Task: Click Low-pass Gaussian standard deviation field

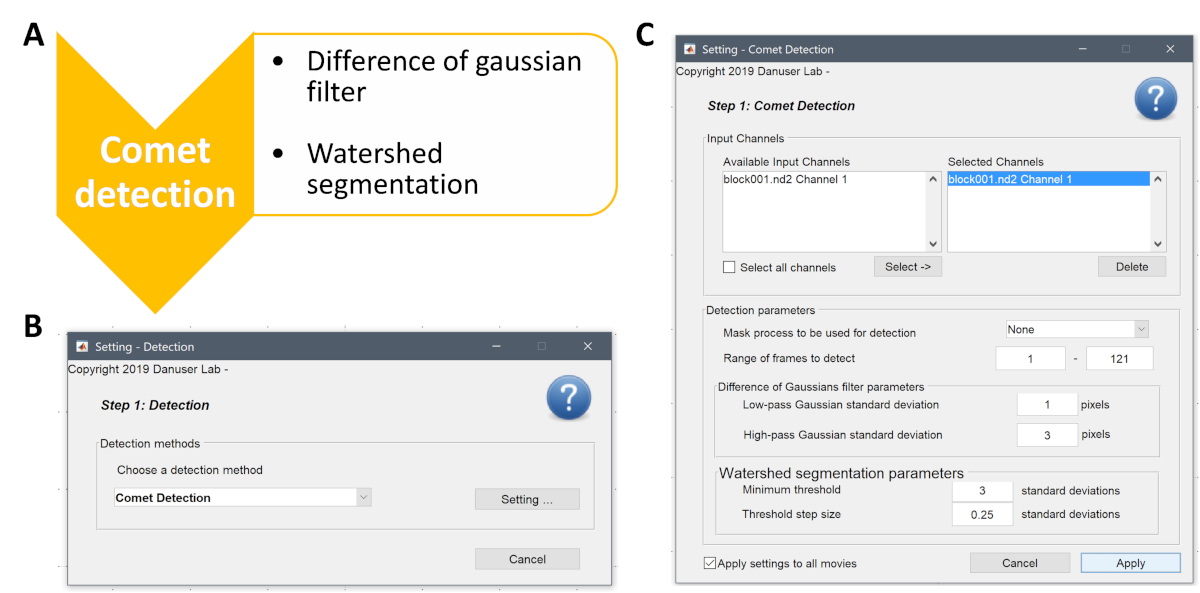Action: (x=1046, y=405)
